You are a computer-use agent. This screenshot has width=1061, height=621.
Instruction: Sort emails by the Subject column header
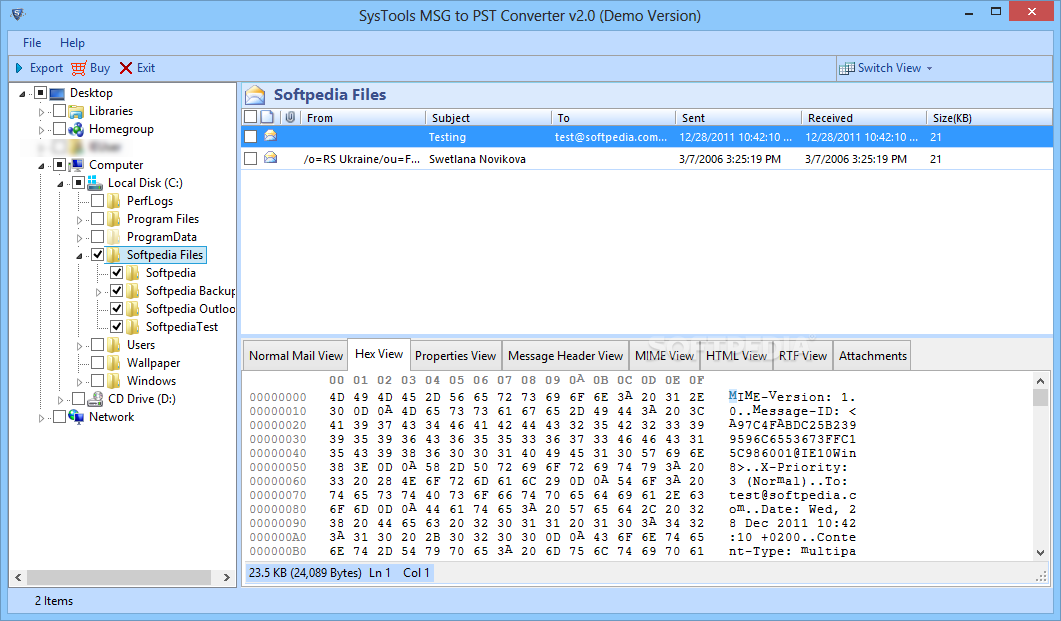pos(488,118)
